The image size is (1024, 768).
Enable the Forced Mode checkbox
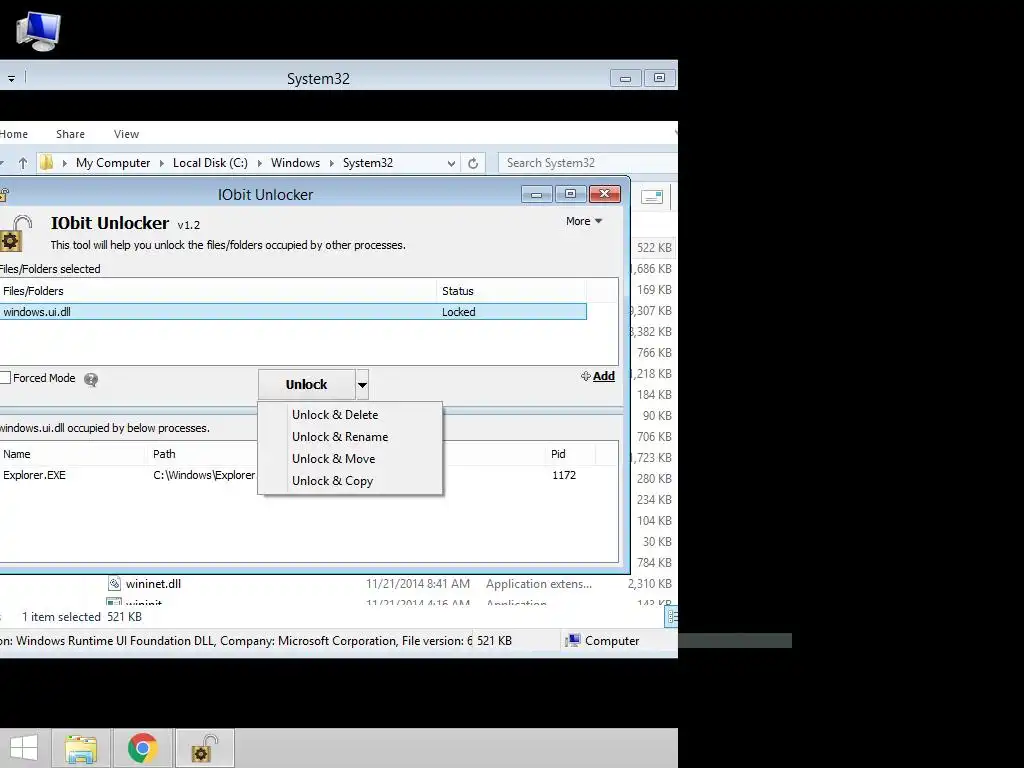coord(5,378)
